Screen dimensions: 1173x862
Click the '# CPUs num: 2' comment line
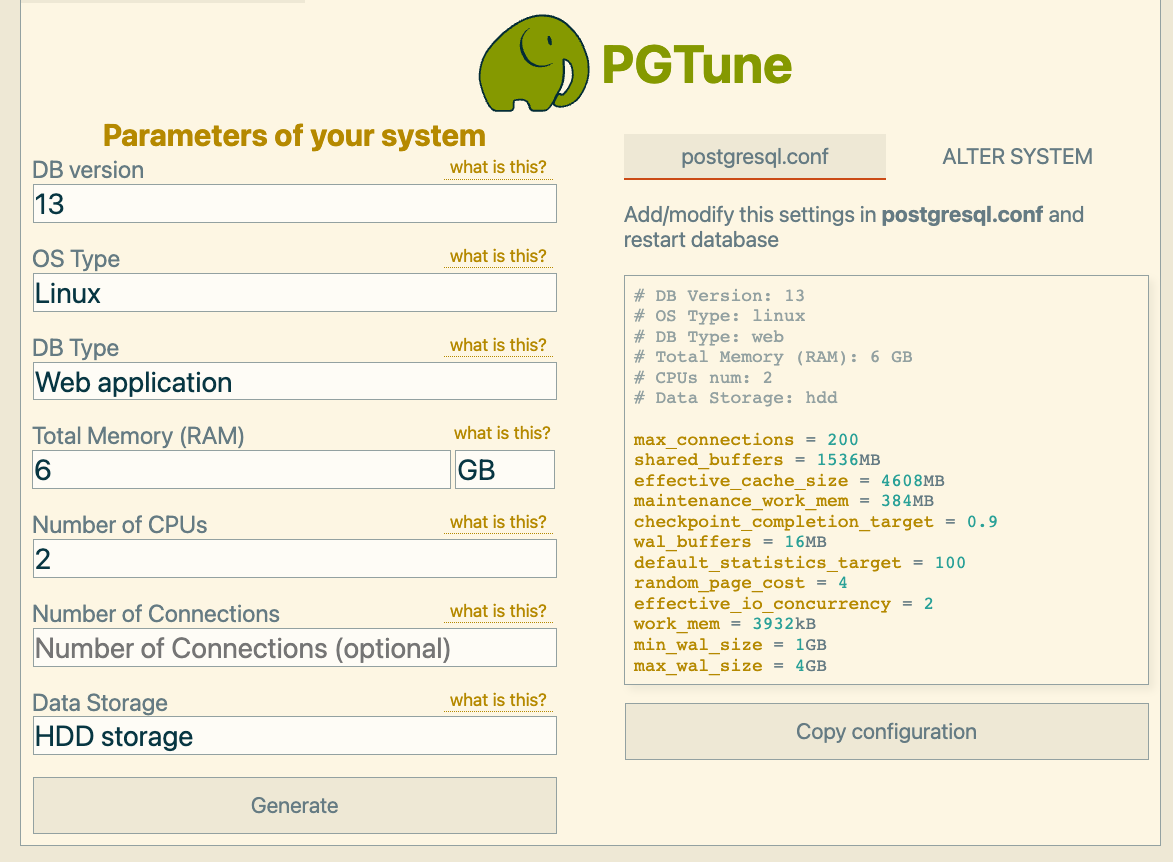703,379
